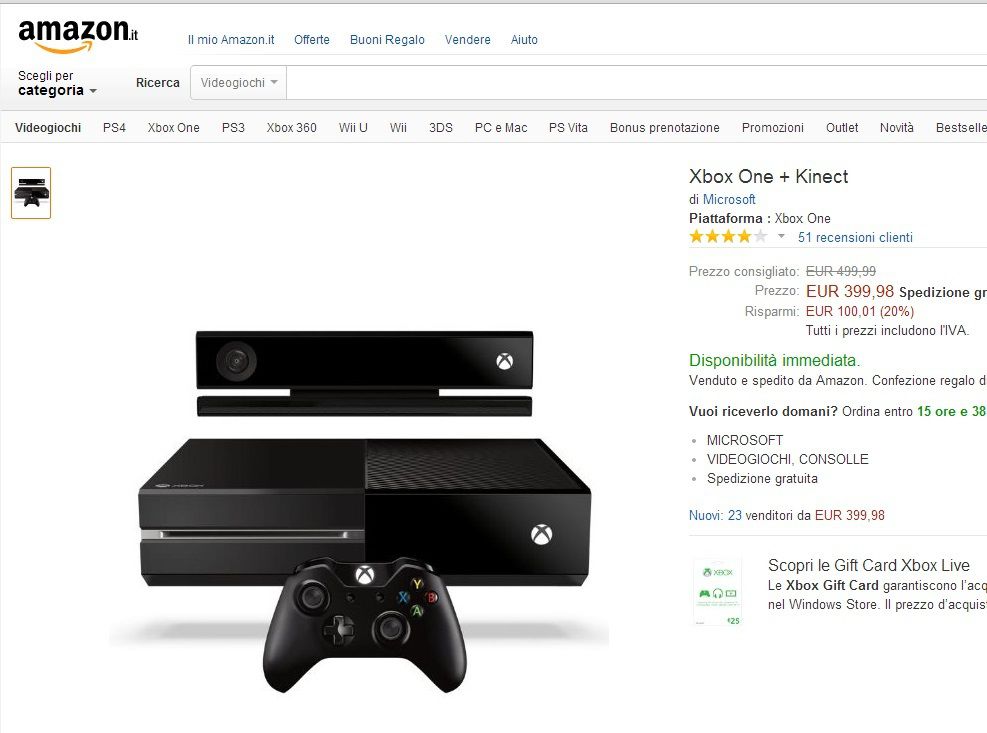This screenshot has height=733, width=987.
Task: Click the main Xbox One console image
Action: coord(363,511)
